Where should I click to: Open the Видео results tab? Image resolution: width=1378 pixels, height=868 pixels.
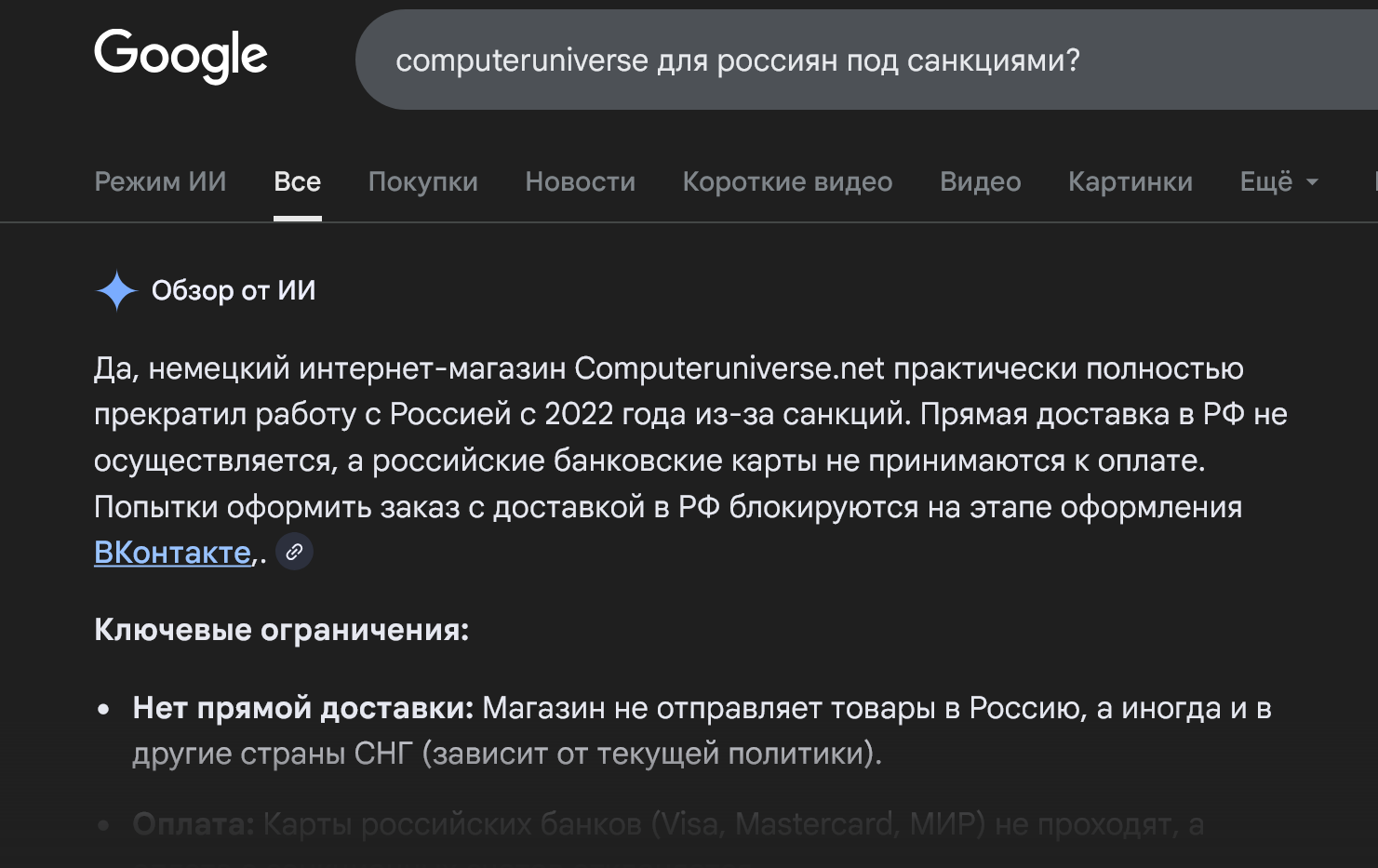(x=980, y=181)
